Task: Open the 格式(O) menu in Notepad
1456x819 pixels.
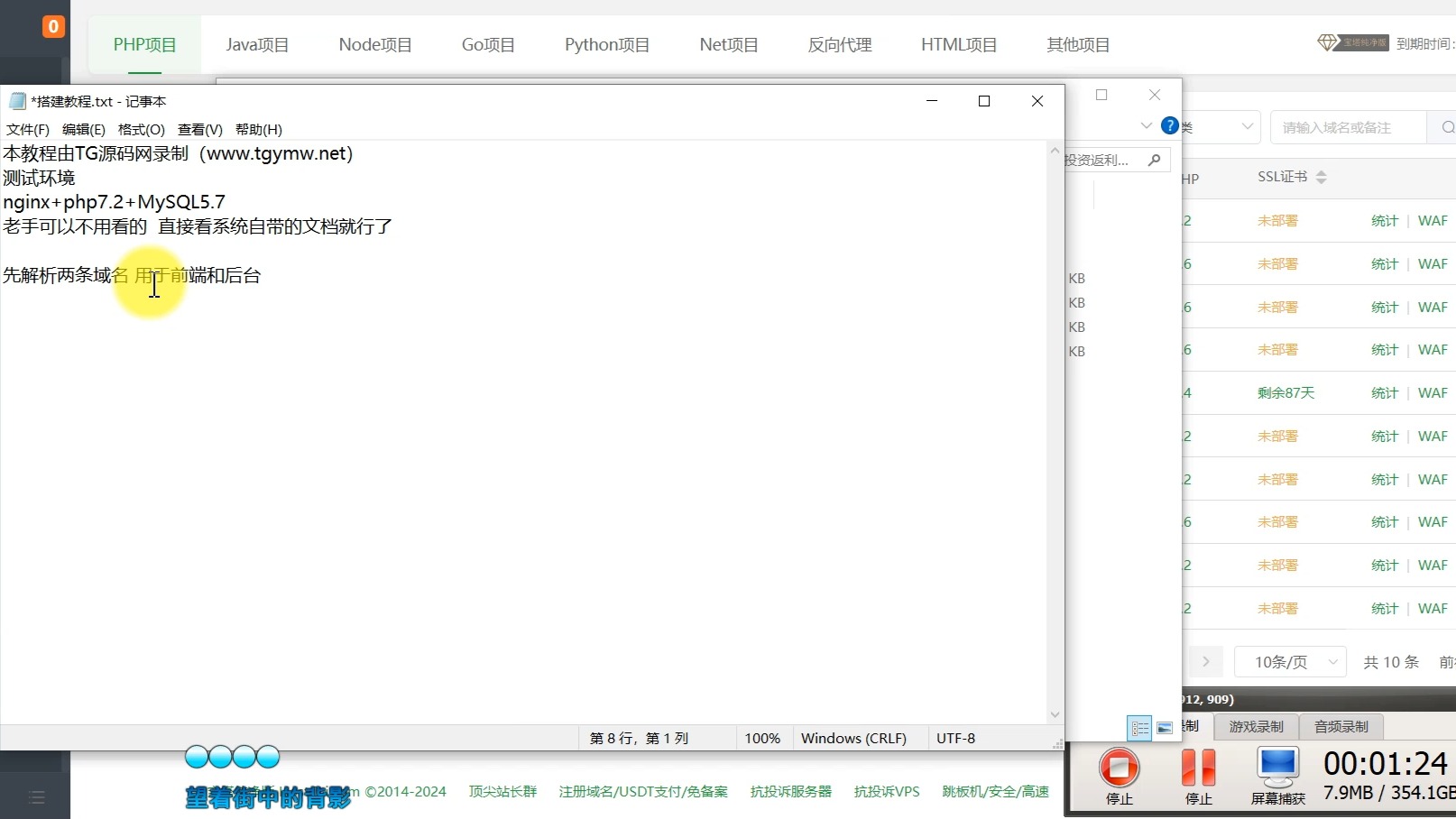Action: point(142,129)
